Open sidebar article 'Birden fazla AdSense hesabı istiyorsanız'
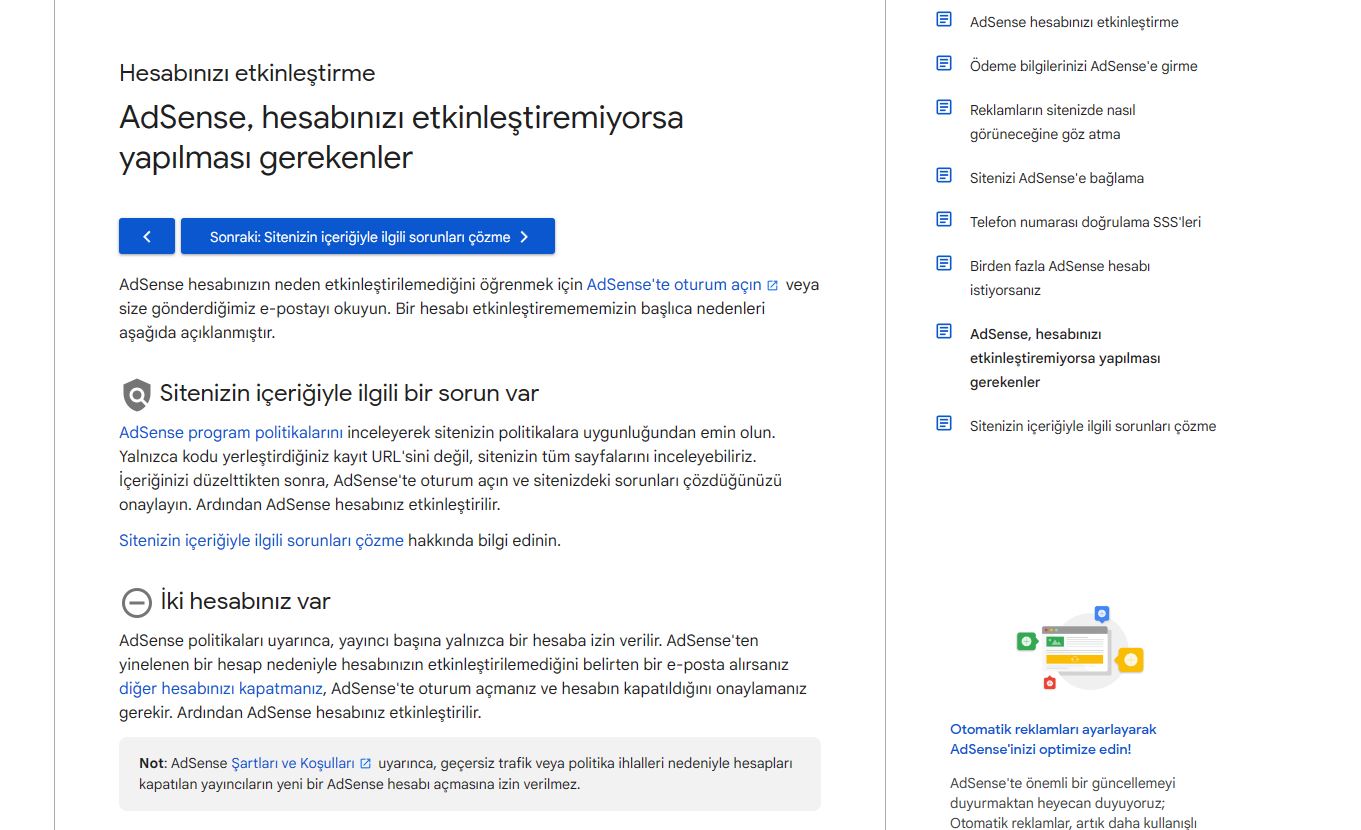 pos(1060,278)
